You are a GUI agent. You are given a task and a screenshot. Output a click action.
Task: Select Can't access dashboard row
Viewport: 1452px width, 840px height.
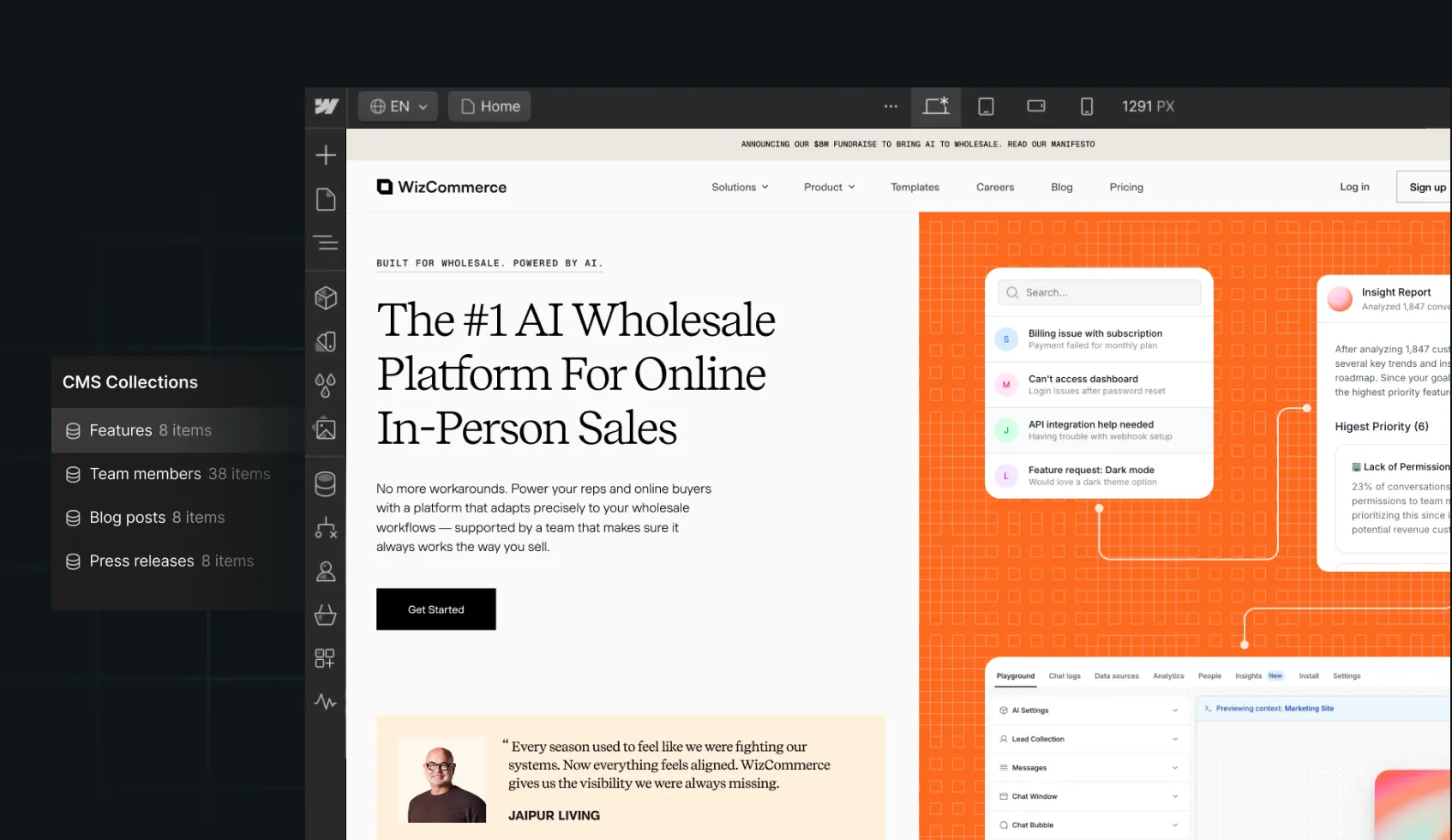point(1099,385)
